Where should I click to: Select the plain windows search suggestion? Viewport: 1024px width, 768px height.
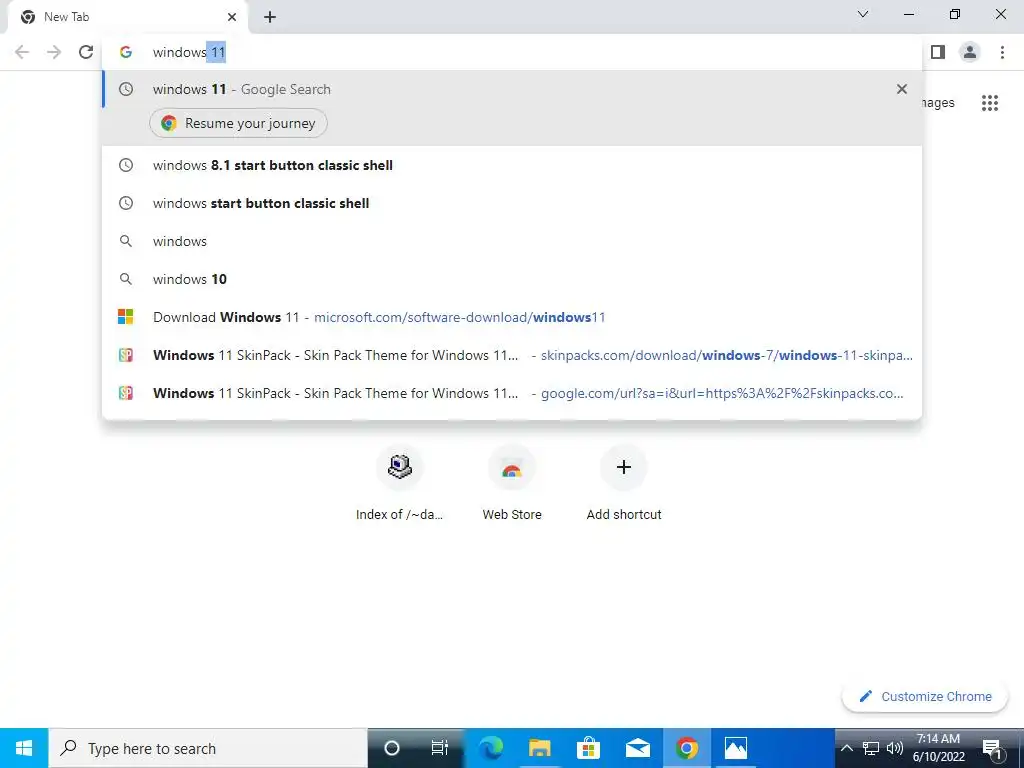(x=512, y=241)
